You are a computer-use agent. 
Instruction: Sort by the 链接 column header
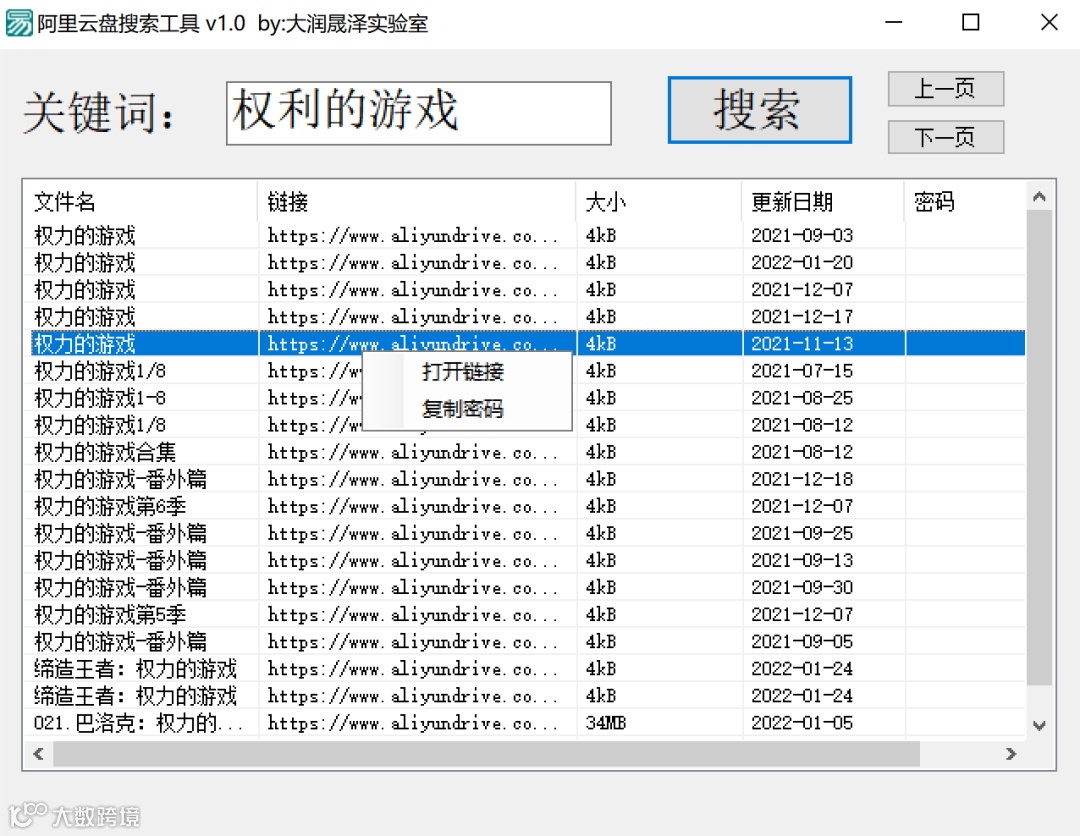pos(416,202)
